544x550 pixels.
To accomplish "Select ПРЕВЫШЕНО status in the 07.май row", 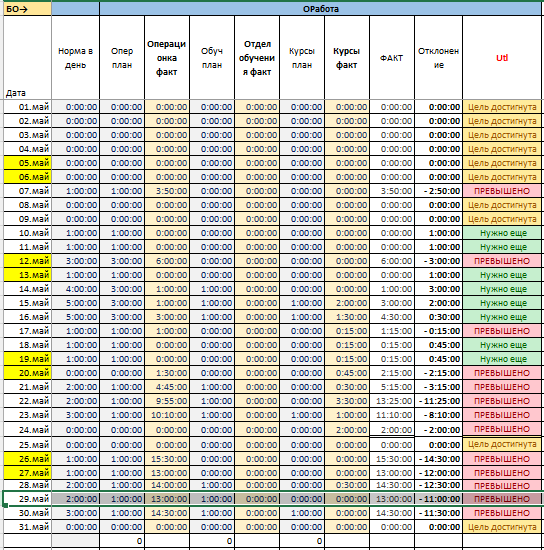I will click(502, 191).
